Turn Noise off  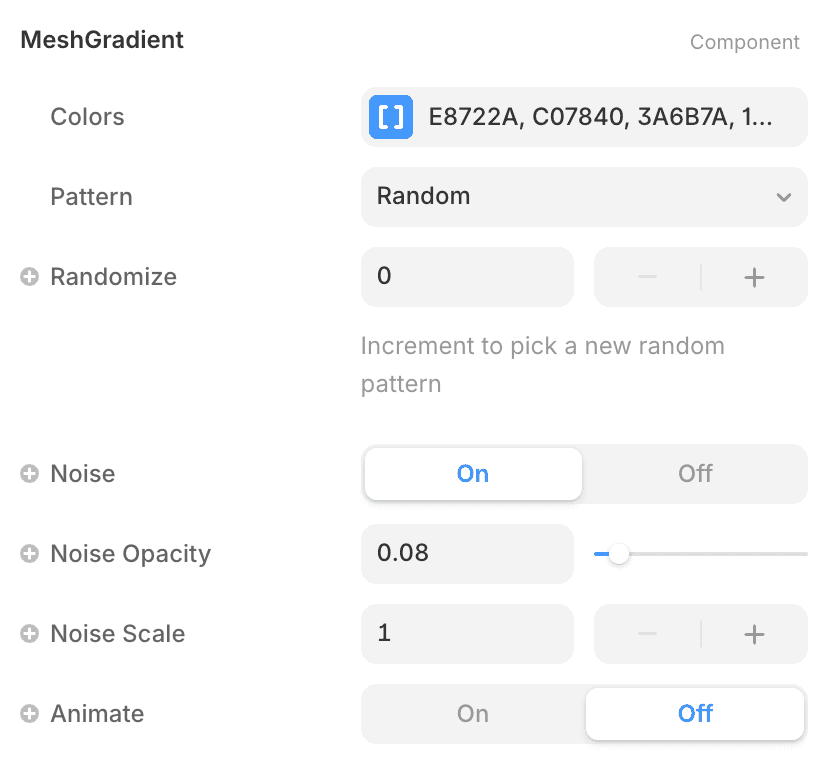(x=695, y=474)
